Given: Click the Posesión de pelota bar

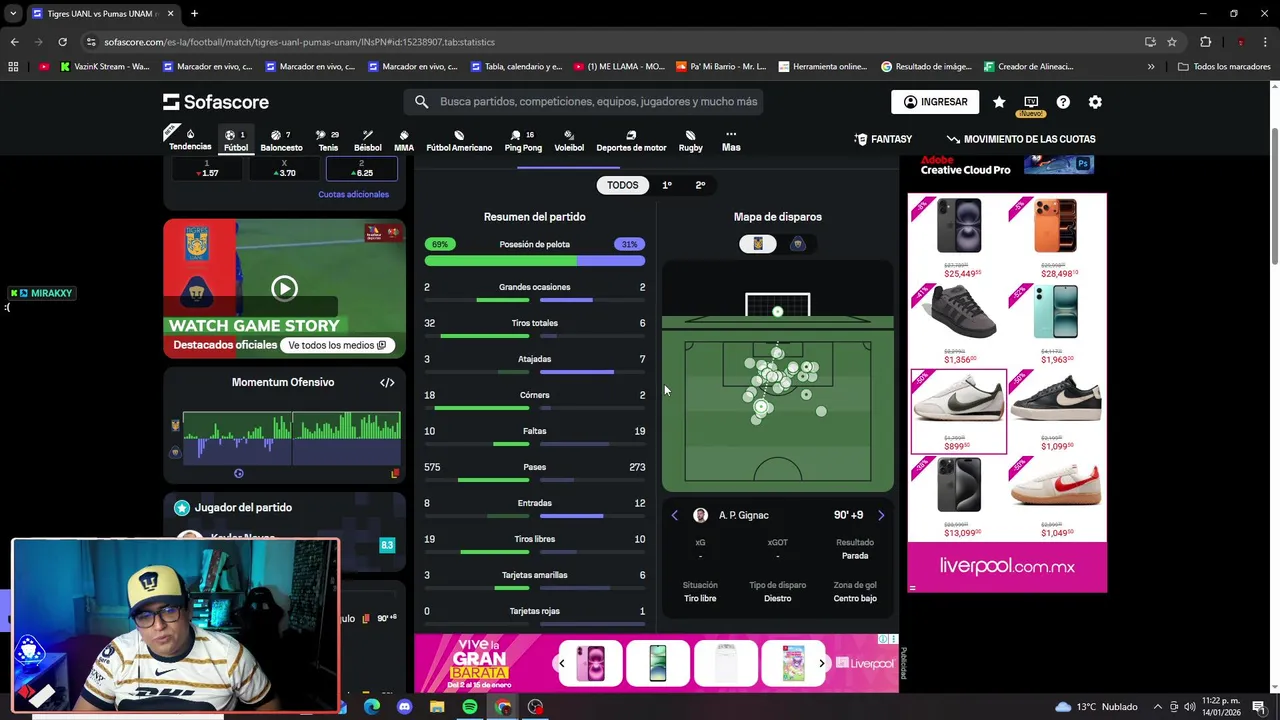Looking at the screenshot, I should [535, 261].
